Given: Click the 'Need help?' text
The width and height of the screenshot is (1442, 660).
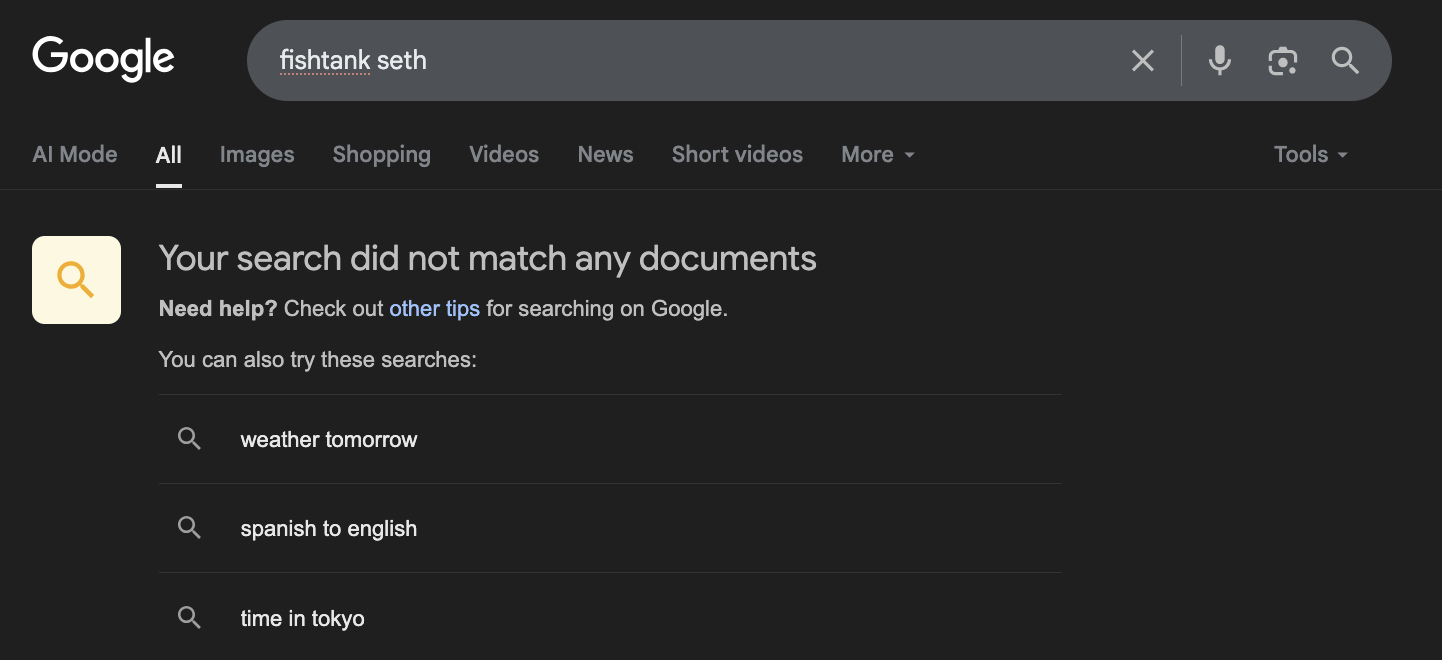Looking at the screenshot, I should click(218, 309).
